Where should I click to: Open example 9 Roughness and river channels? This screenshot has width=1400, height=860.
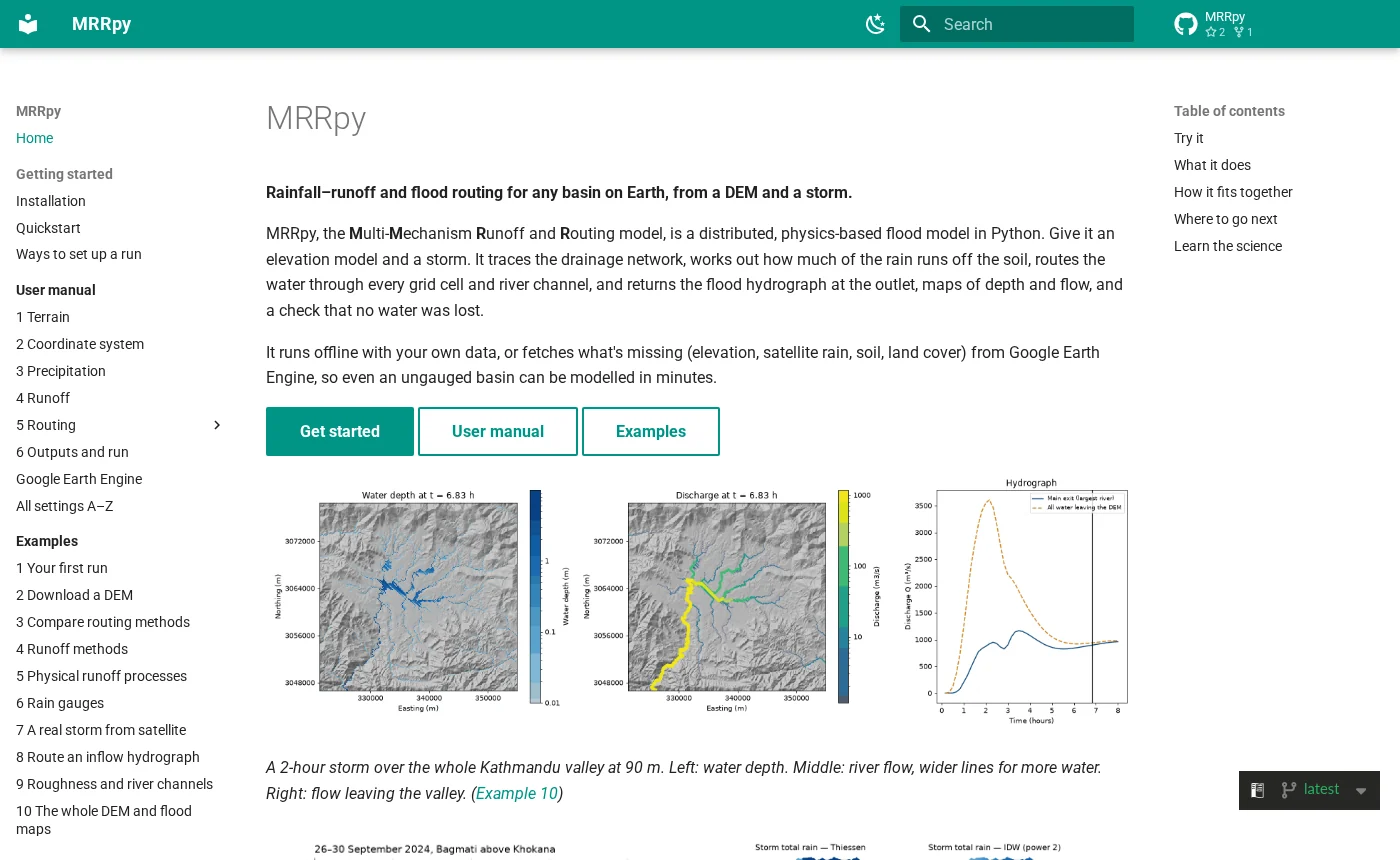(x=114, y=784)
